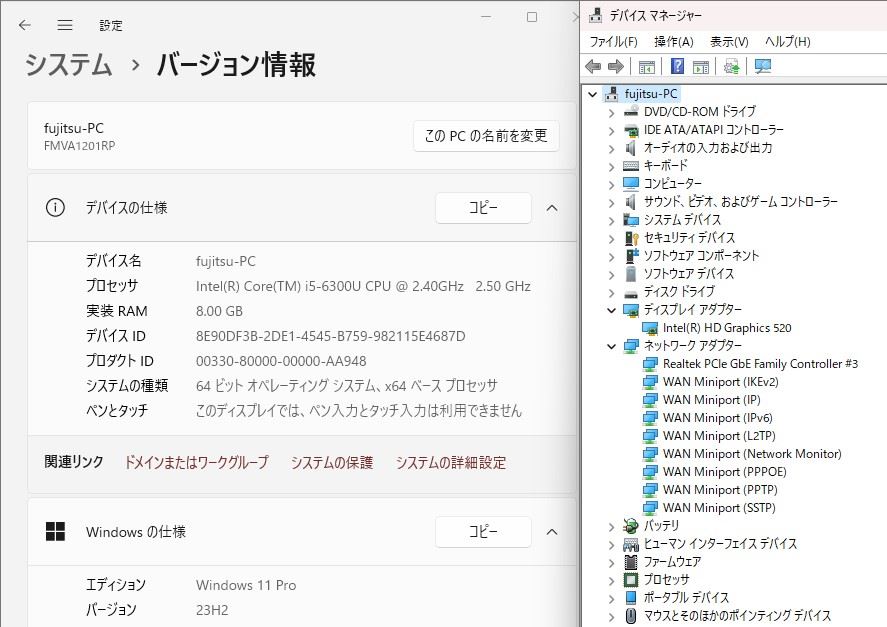Viewport: 887px width, 627px height.
Task: Expand the ポータブル デバイス tree node
Action: (x=612, y=599)
